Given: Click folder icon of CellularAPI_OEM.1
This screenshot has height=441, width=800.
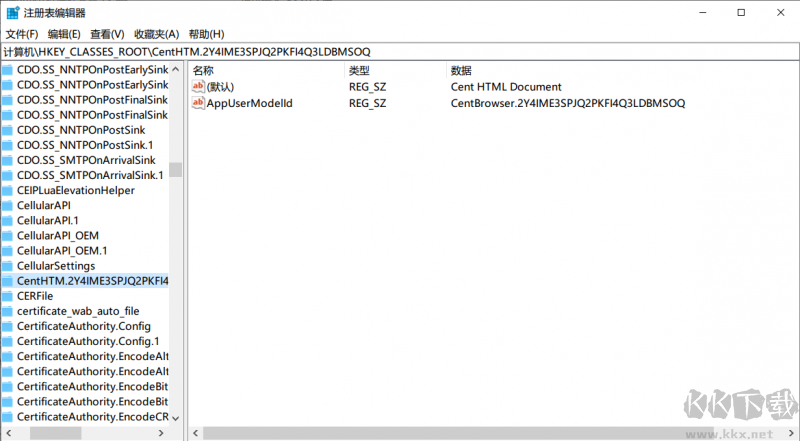Looking at the screenshot, I should pos(7,251).
